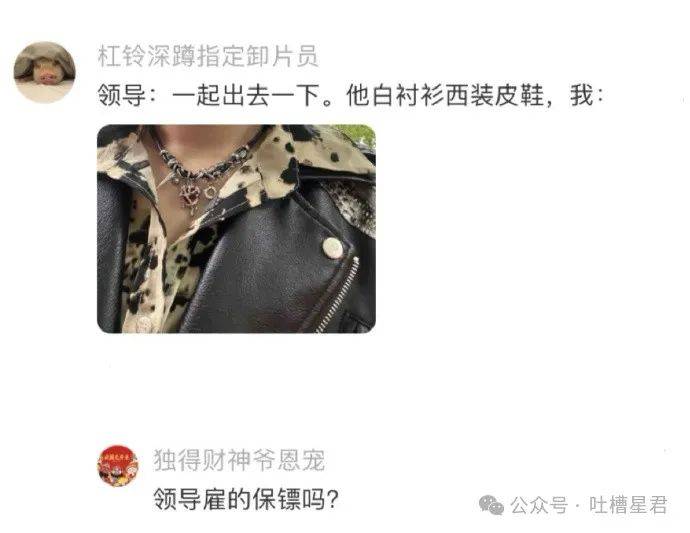Select the reply text 领导雇的保镖吗?
The height and width of the screenshot is (533, 690).
tap(246, 500)
